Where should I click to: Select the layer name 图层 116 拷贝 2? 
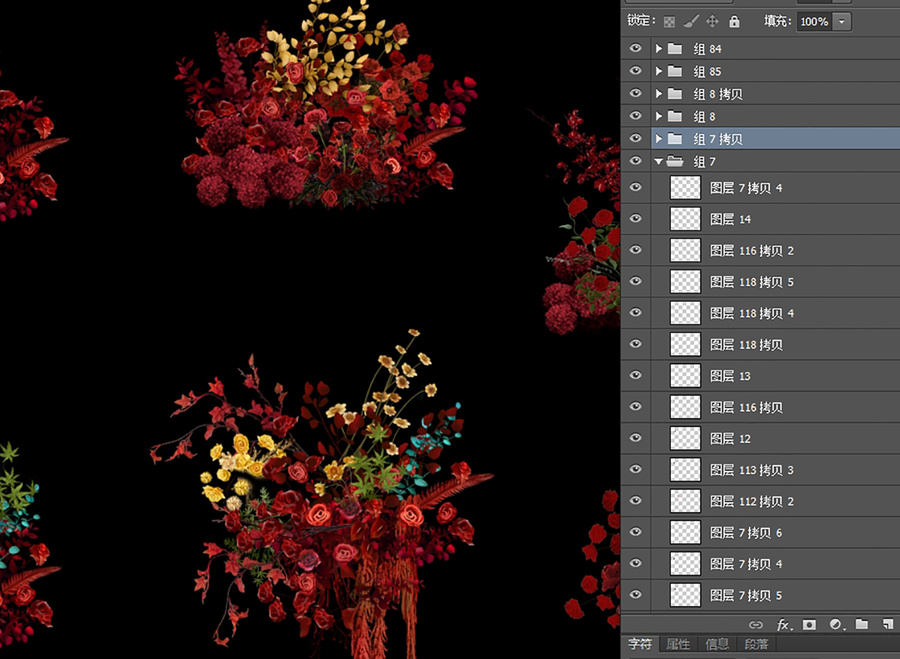752,251
